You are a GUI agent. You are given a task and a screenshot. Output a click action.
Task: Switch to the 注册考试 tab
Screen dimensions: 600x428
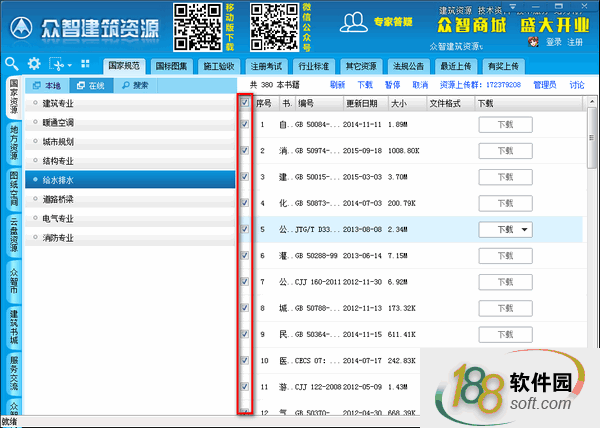pyautogui.click(x=266, y=66)
